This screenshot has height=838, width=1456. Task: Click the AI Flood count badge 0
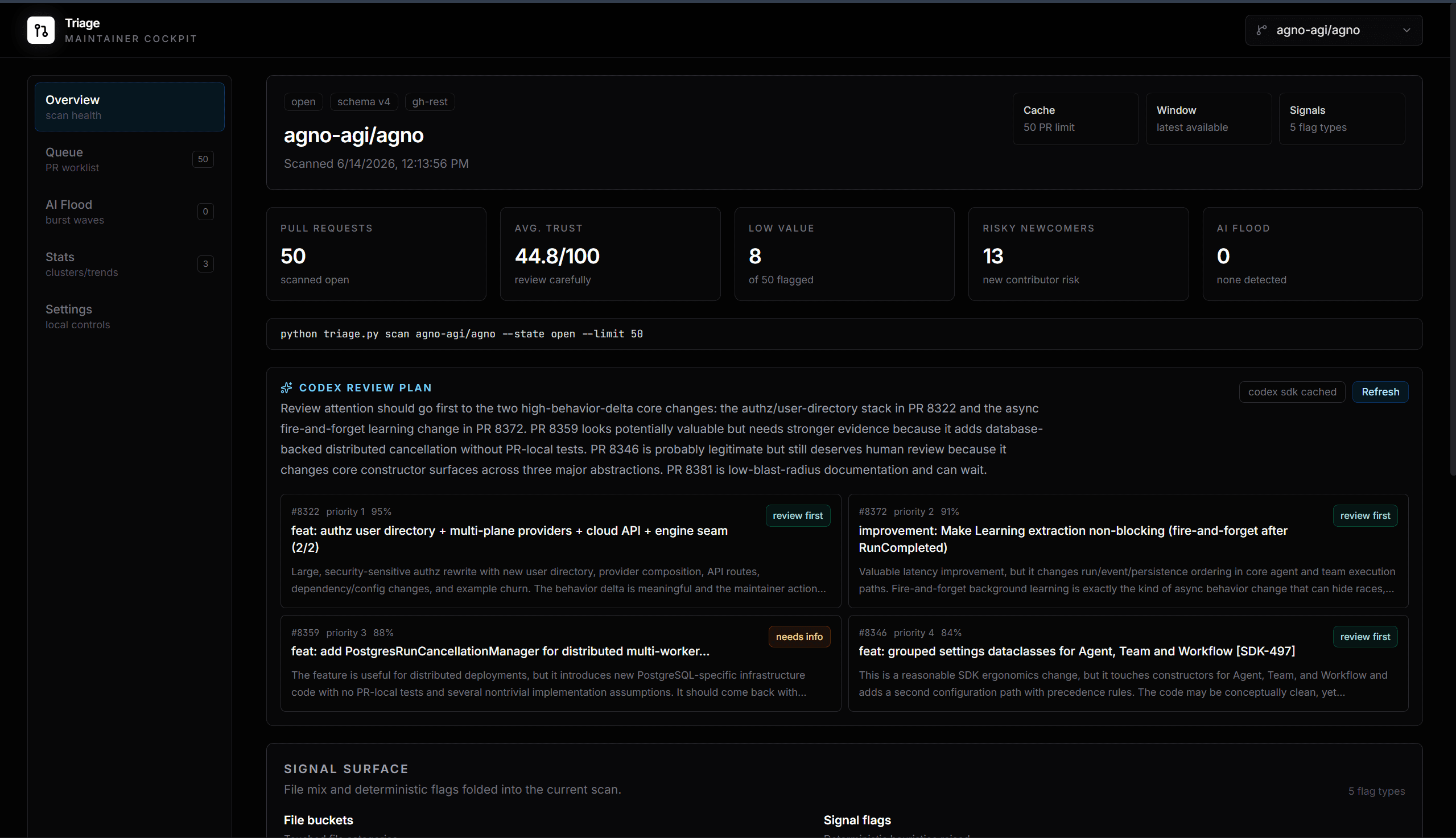click(x=205, y=212)
